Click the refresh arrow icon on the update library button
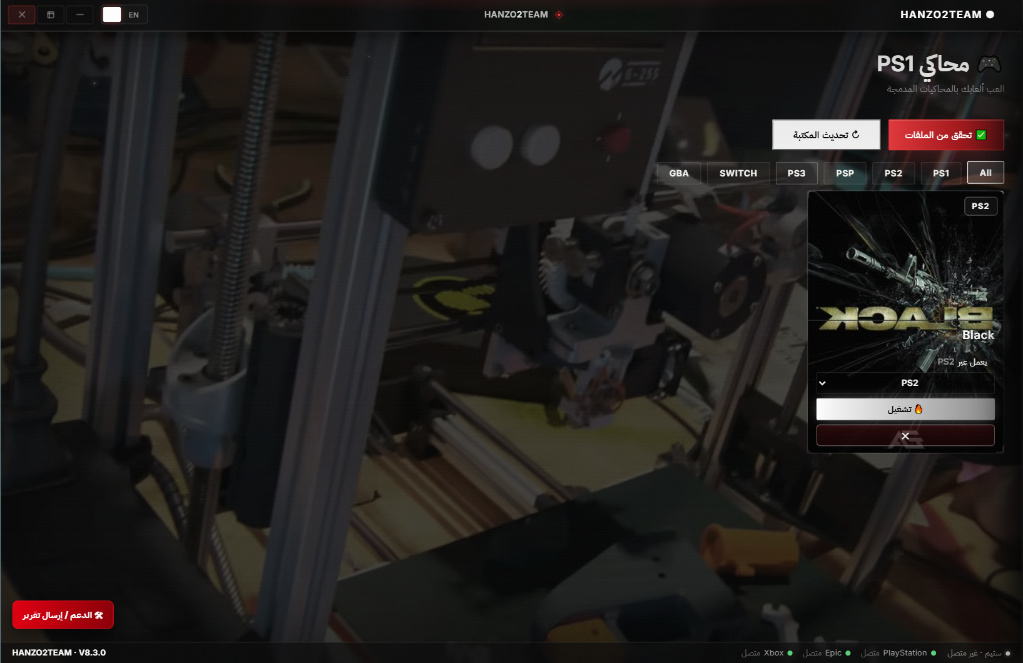This screenshot has height=663, width=1023. tap(855, 134)
